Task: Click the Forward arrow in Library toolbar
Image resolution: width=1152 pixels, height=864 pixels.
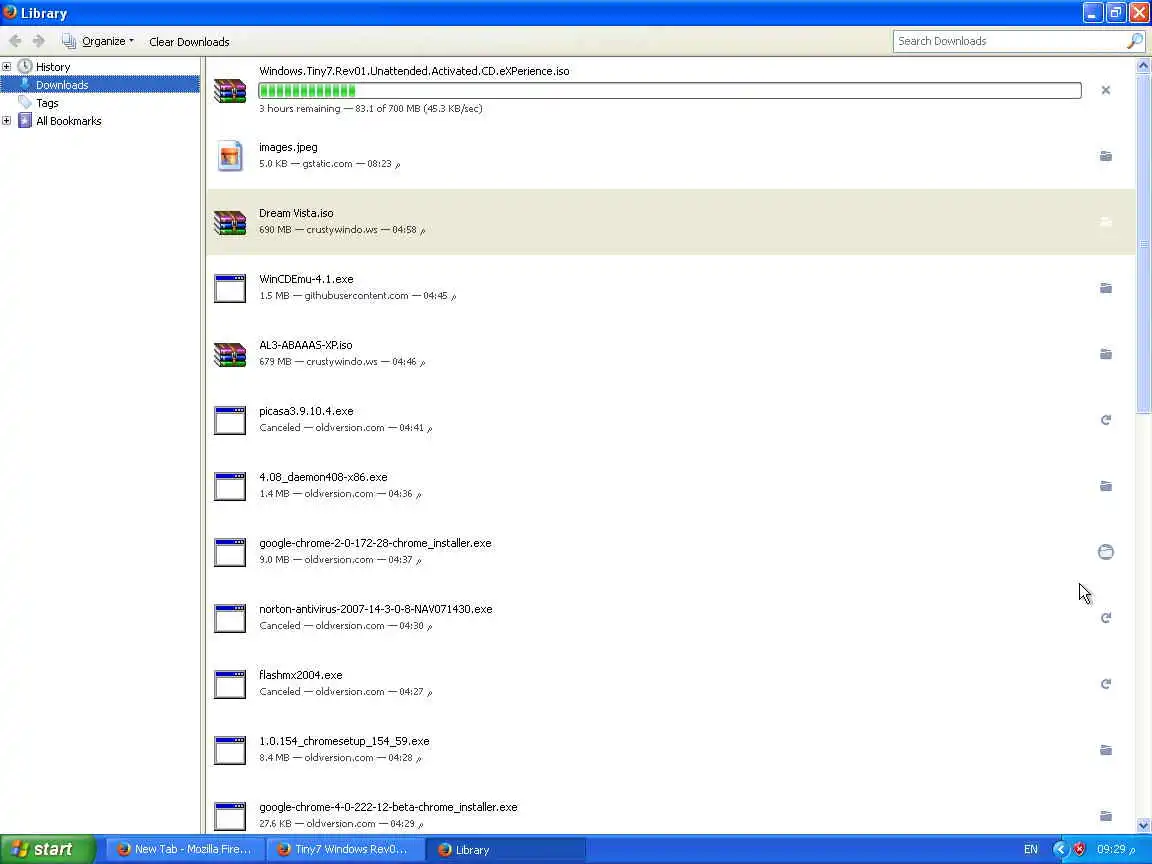Action: point(39,41)
